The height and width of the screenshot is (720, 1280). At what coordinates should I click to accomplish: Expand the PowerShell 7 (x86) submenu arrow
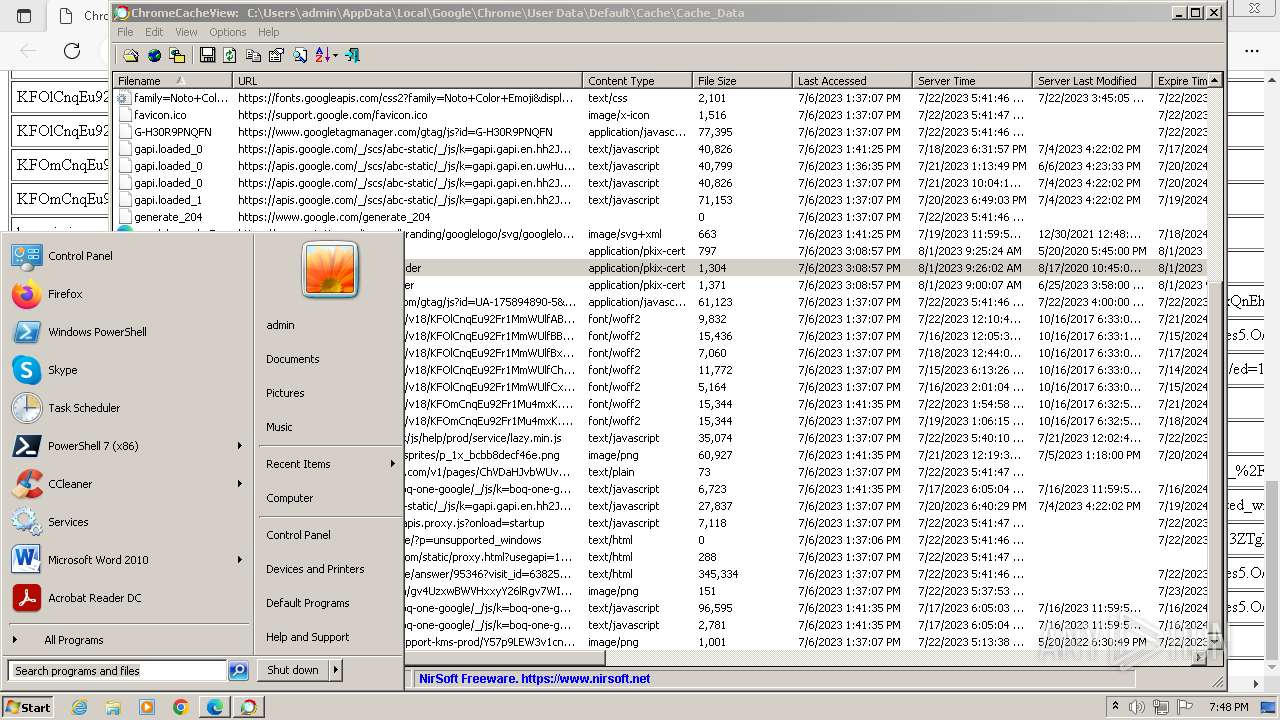pos(239,446)
